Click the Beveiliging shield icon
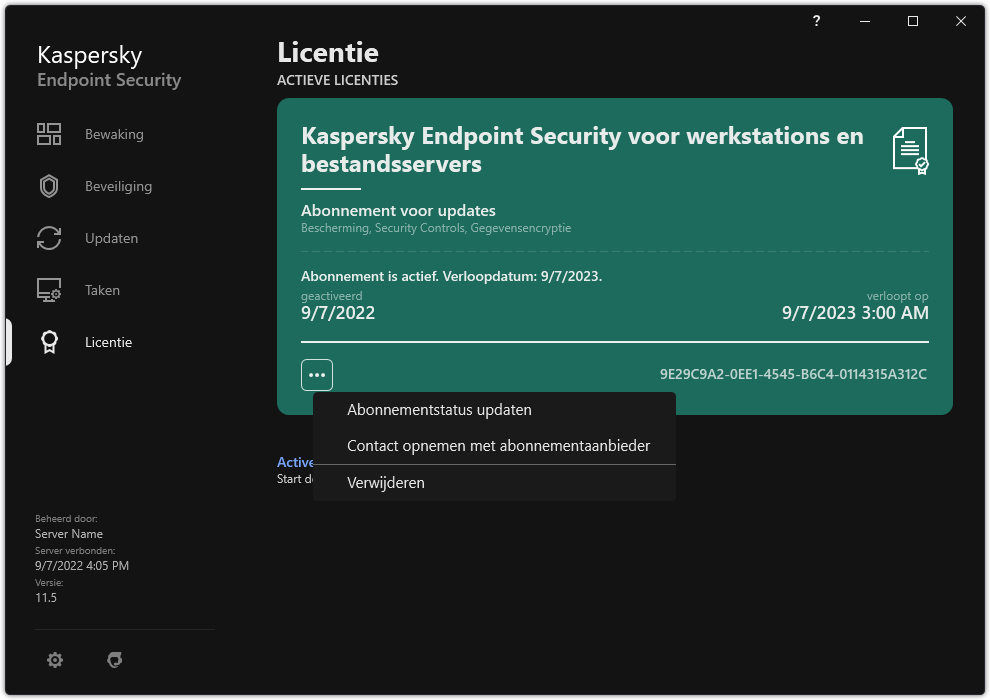Screen dimensions: 990x700 [x=48, y=185]
